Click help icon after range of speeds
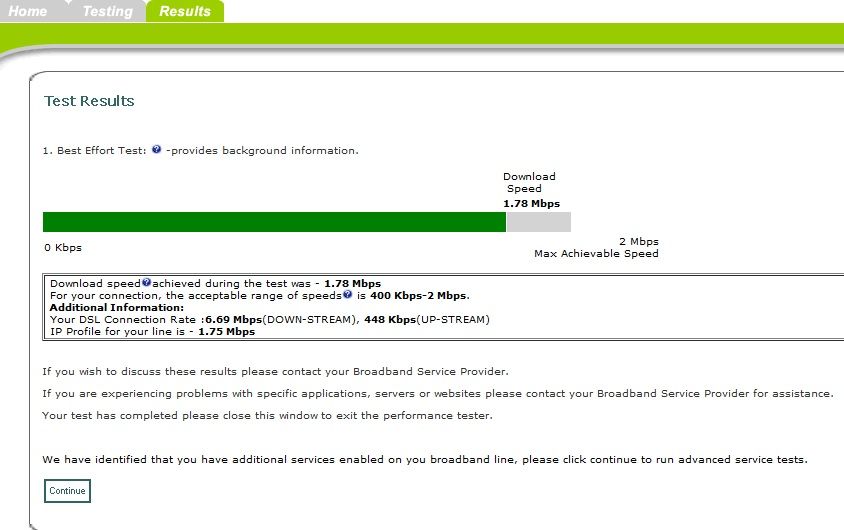The image size is (844, 530). 347,294
